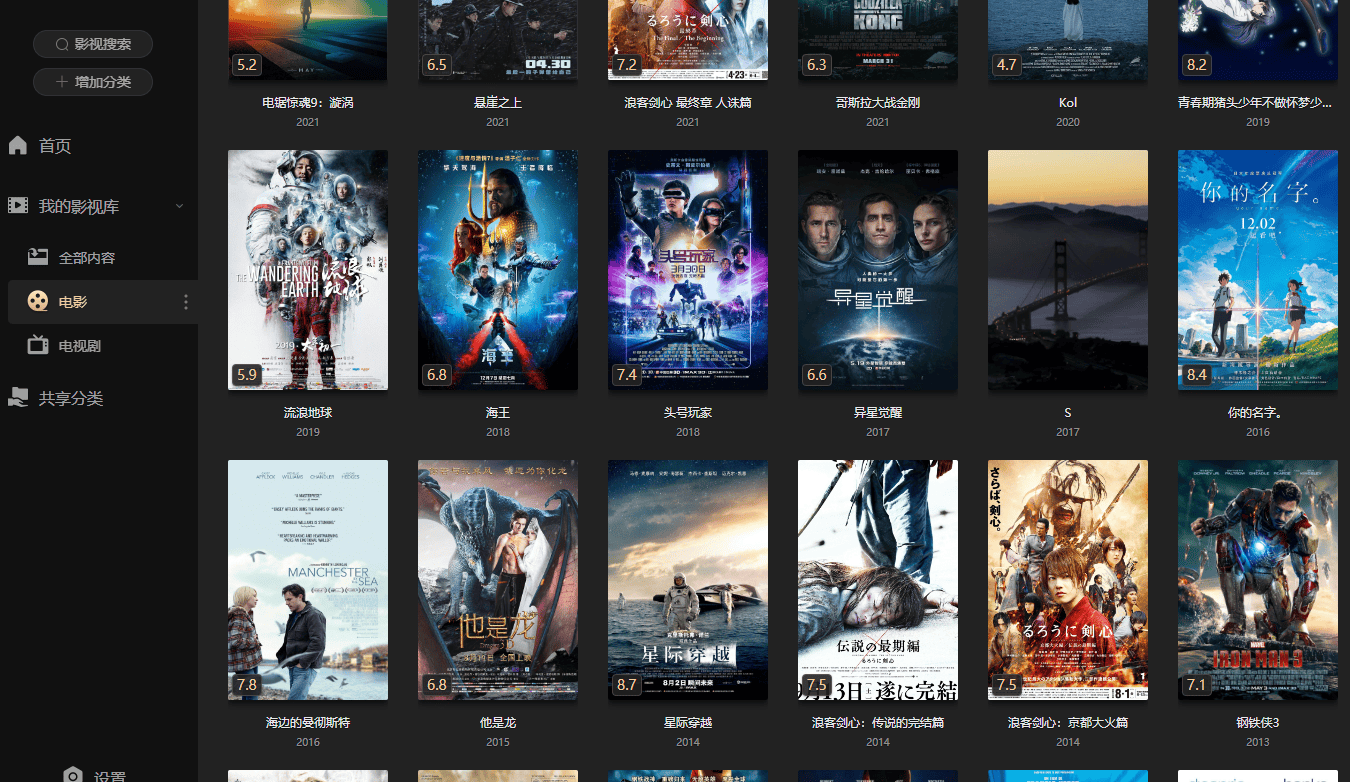1350x782 pixels.
Task: Open the 哥斯拉大战金刚 poster rated 6.3
Action: tap(878, 40)
